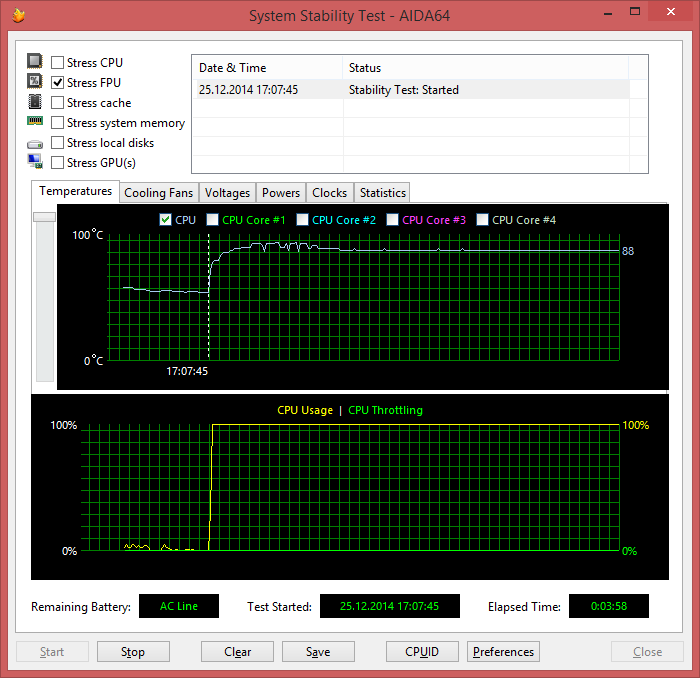
Task: Stop the stability test
Action: (x=133, y=652)
